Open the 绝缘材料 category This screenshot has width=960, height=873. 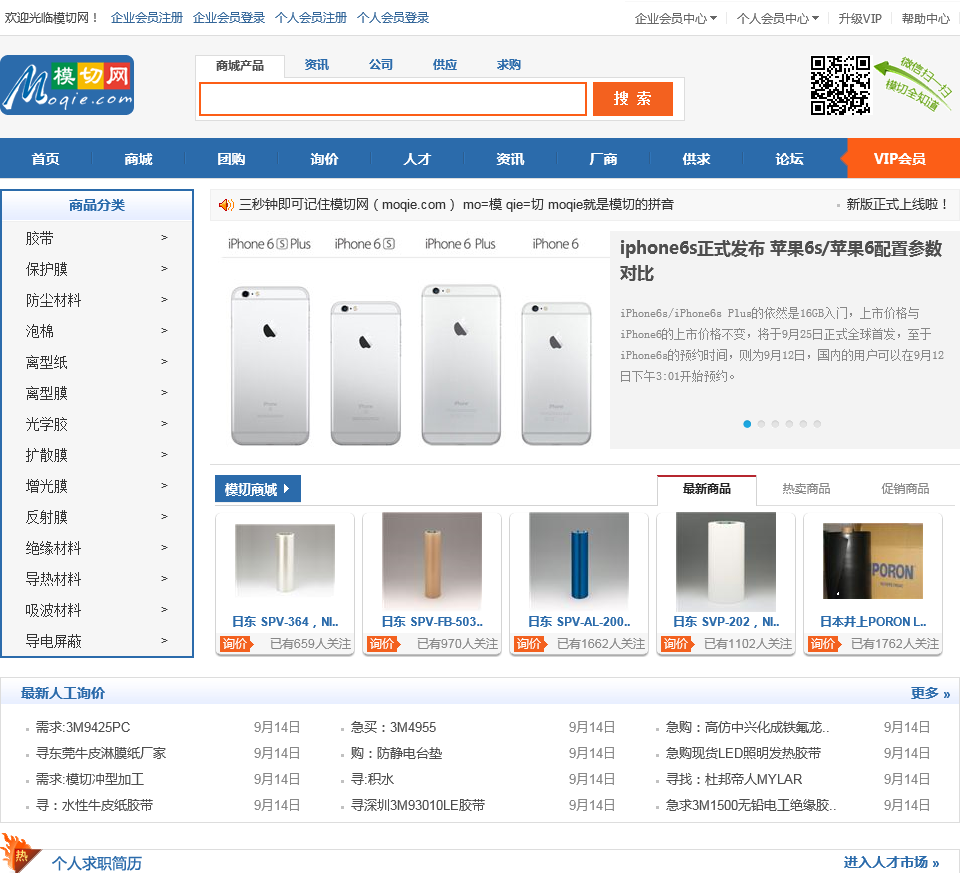(x=53, y=548)
